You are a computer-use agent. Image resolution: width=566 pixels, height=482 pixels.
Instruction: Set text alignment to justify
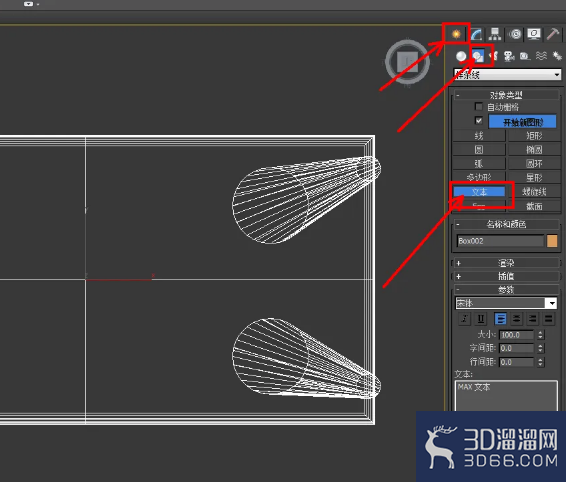click(x=548, y=319)
